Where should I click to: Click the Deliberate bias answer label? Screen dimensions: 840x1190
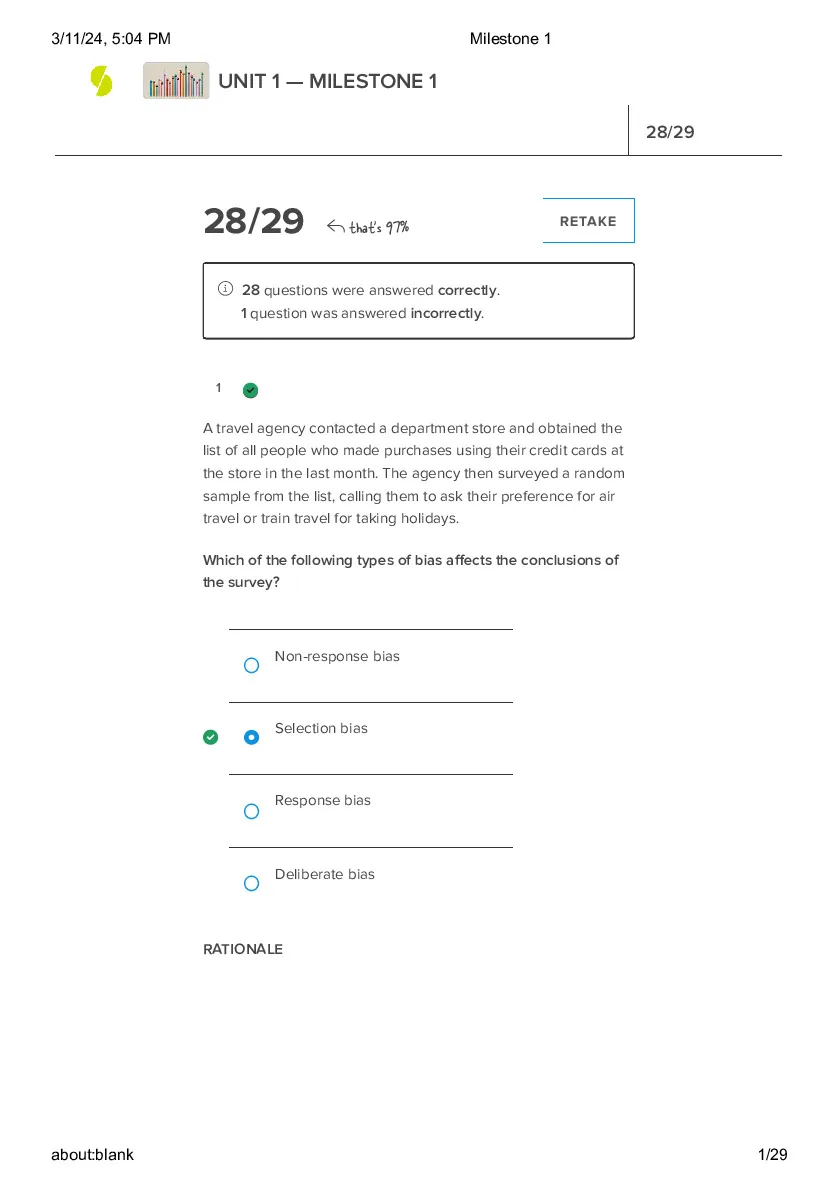click(325, 874)
